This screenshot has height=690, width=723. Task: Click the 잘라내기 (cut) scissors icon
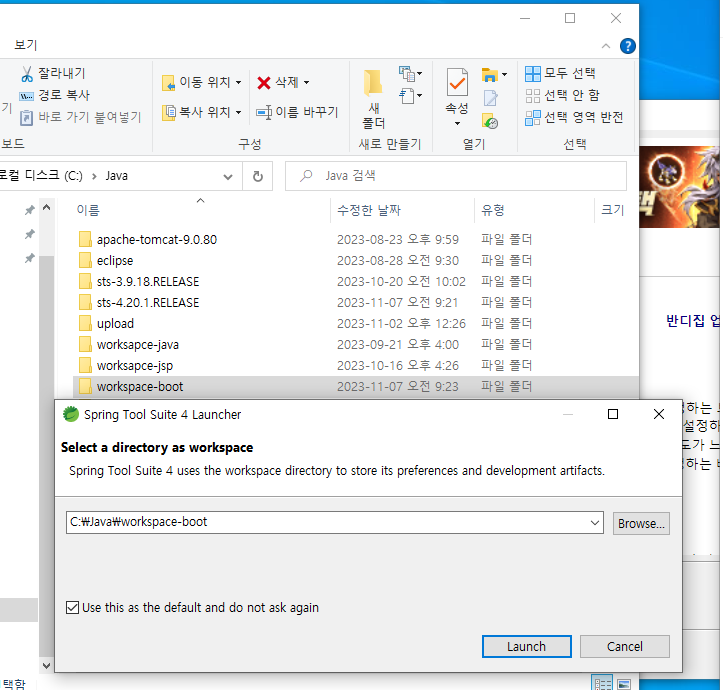tap(27, 73)
